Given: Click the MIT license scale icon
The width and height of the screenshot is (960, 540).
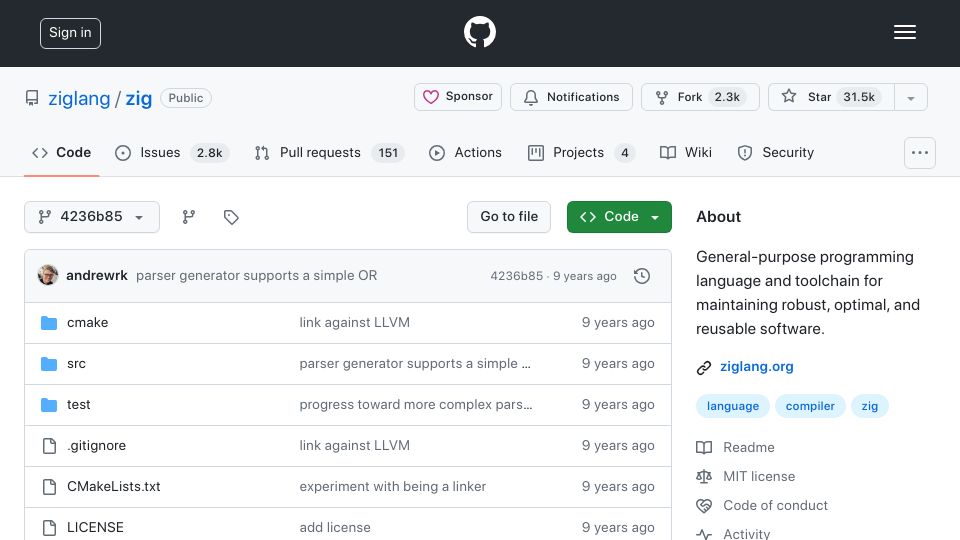Looking at the screenshot, I should [x=704, y=476].
